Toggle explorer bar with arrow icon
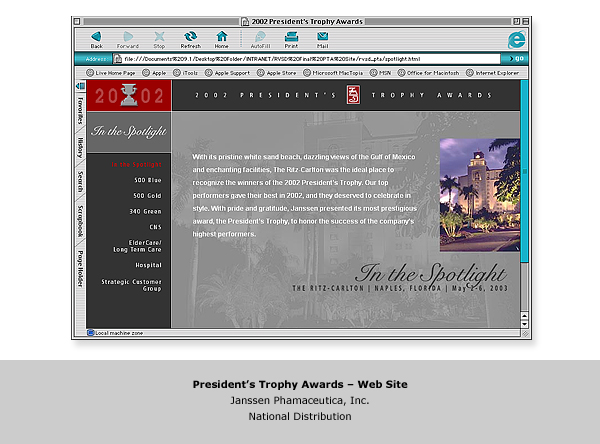The height and width of the screenshot is (444, 600). click(80, 86)
